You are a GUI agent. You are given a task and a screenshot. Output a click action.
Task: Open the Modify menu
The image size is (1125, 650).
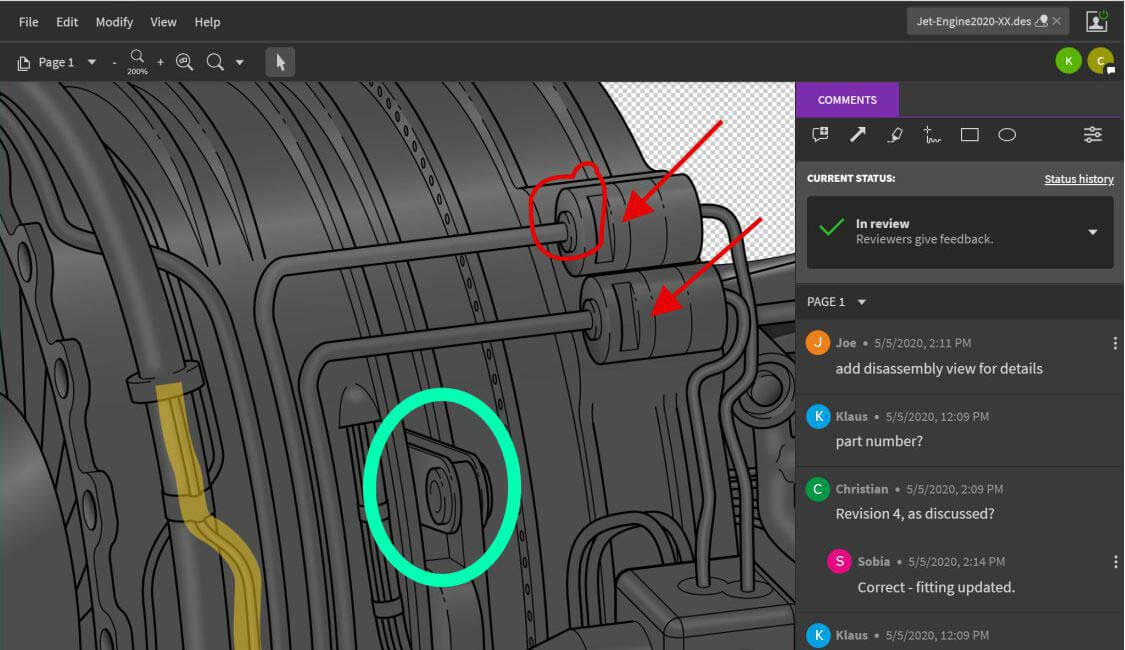coord(114,22)
